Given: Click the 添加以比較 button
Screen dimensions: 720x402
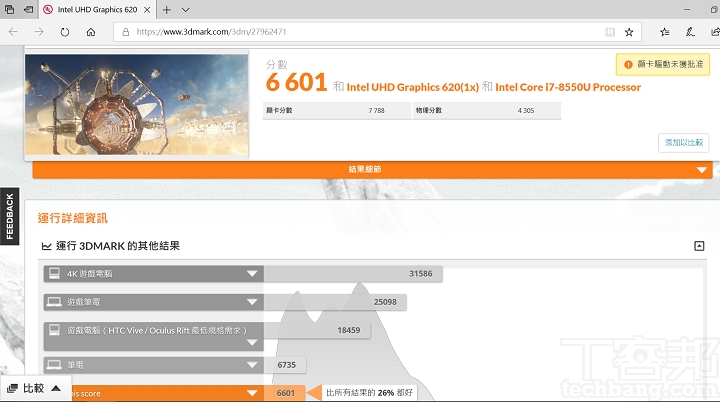Looking at the screenshot, I should pos(684,142).
